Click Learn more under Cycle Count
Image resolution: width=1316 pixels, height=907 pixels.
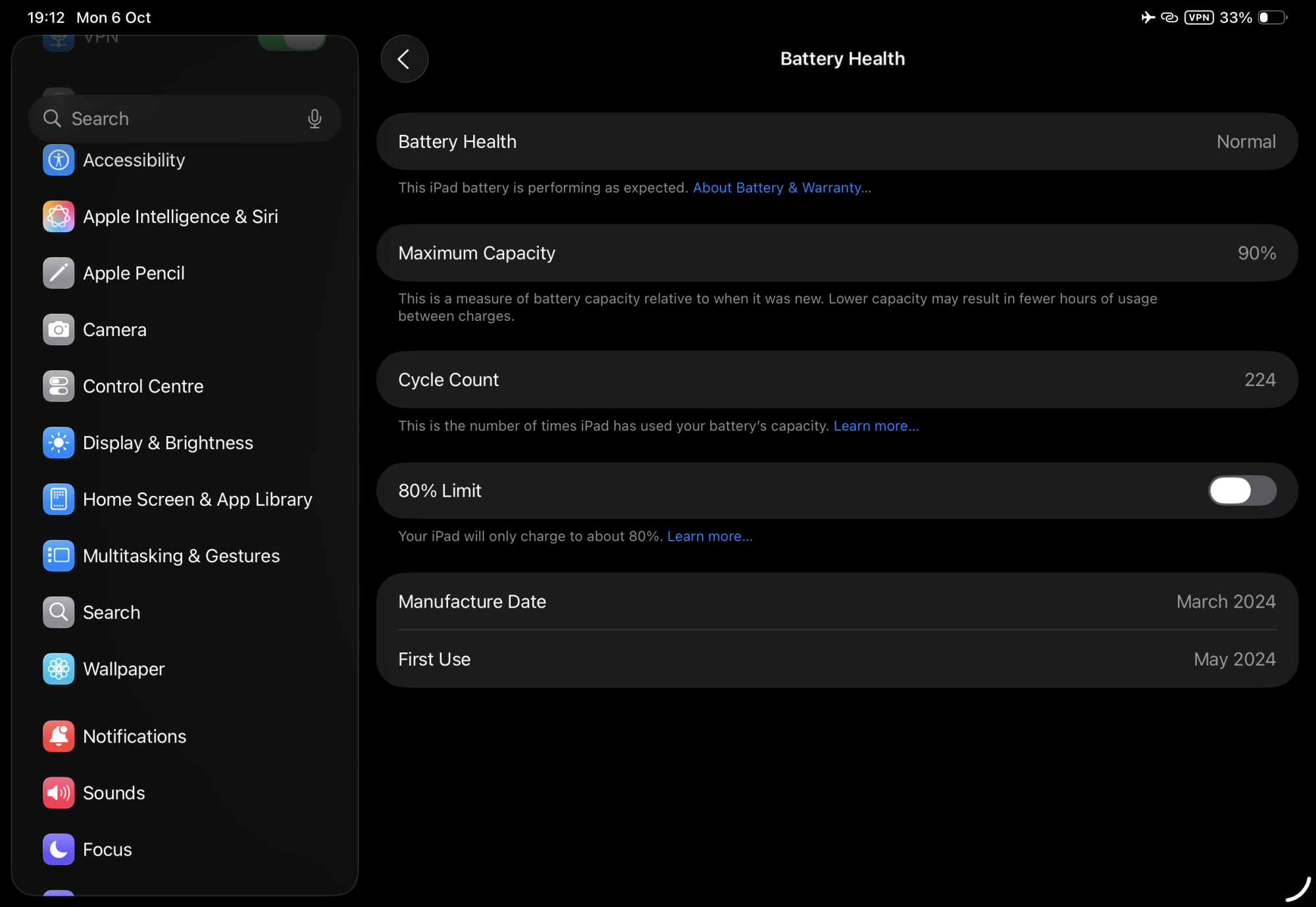pyautogui.click(x=876, y=426)
